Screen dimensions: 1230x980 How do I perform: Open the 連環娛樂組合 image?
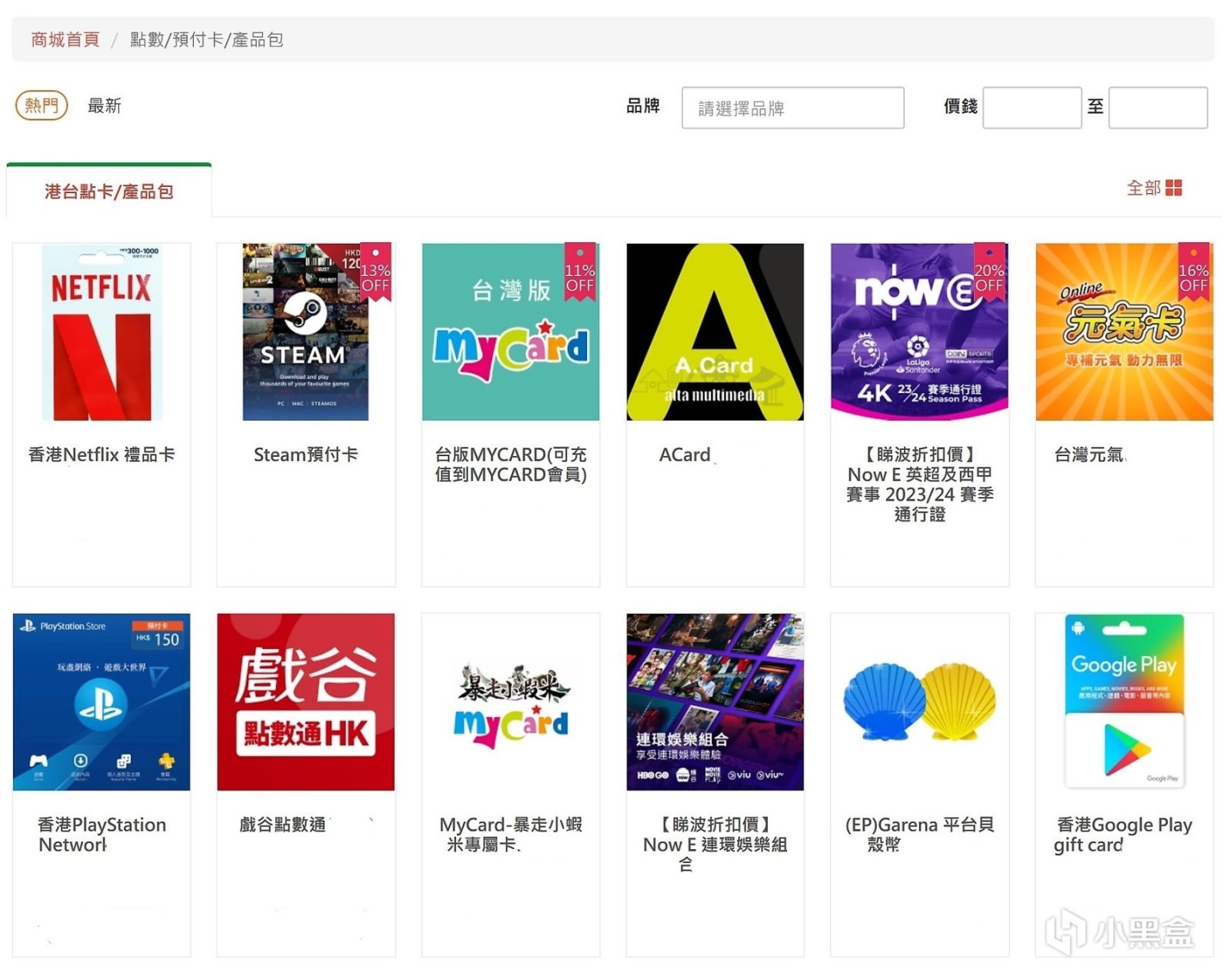715,702
